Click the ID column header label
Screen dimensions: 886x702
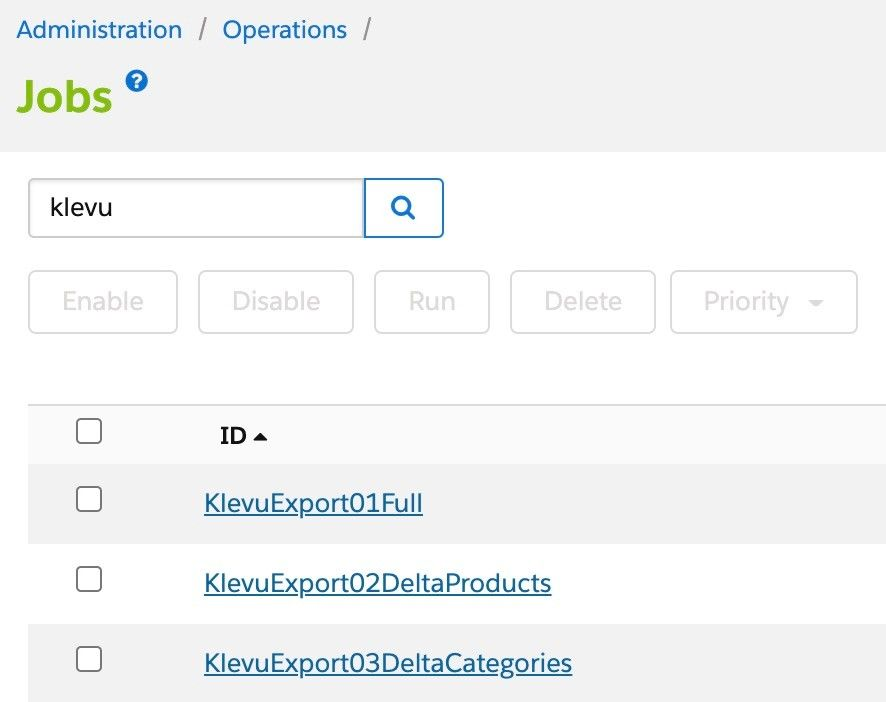coord(233,436)
